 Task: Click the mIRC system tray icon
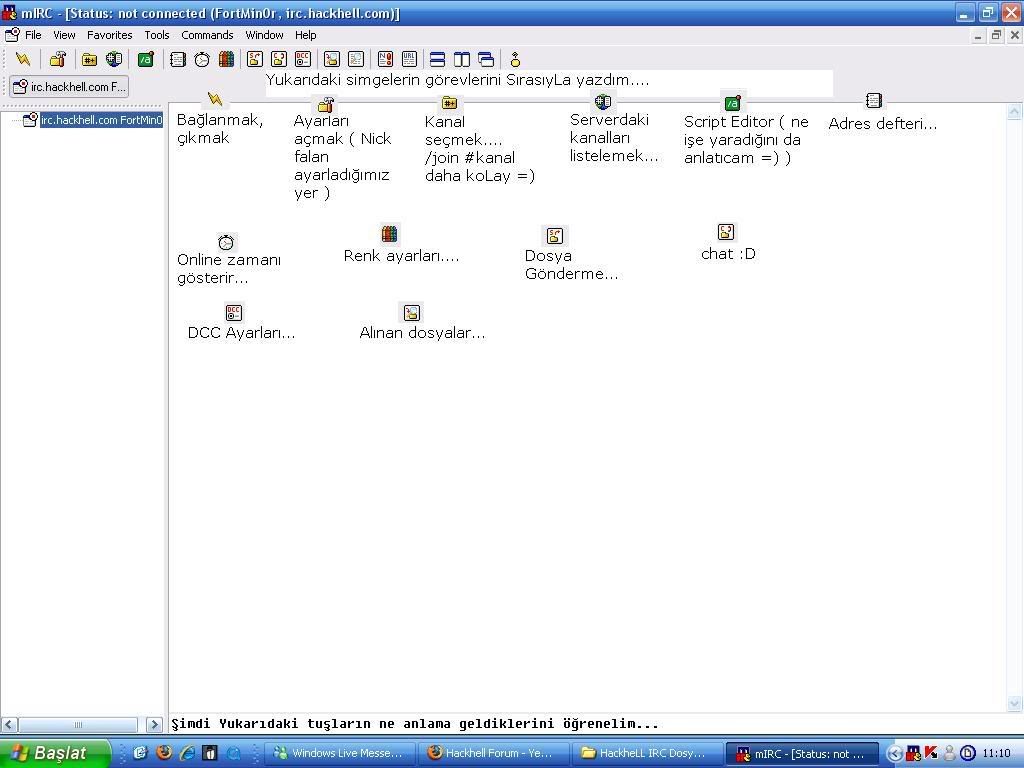(913, 754)
